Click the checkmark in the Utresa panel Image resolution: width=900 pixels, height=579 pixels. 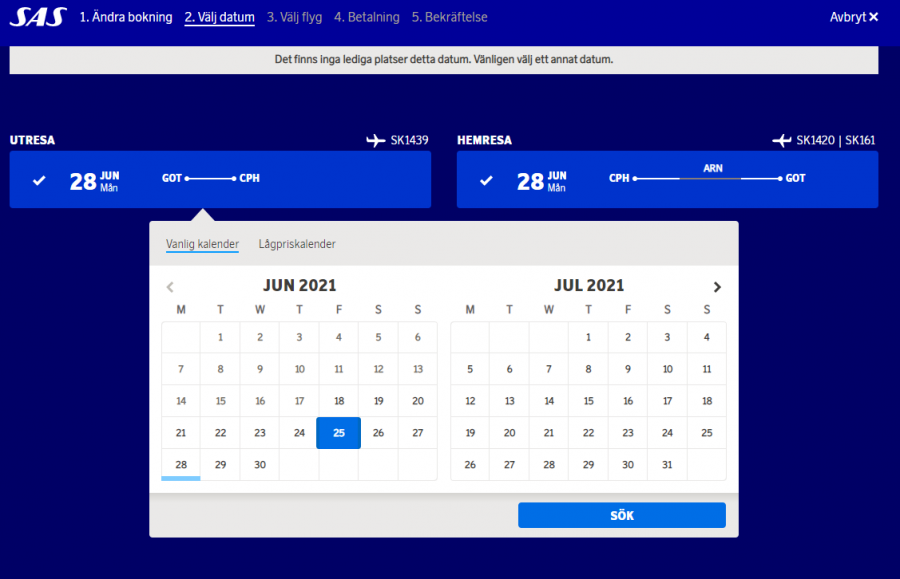(39, 181)
